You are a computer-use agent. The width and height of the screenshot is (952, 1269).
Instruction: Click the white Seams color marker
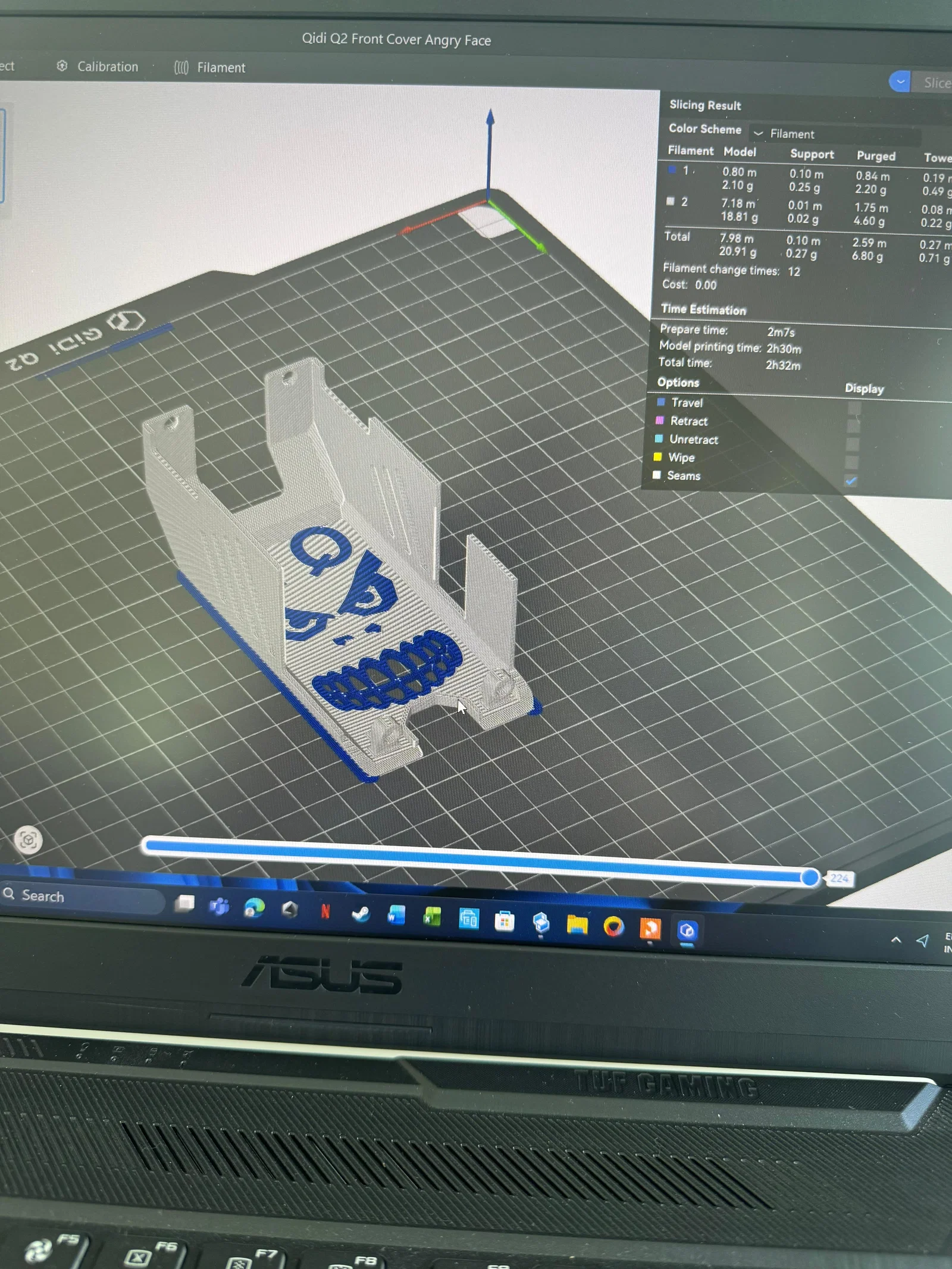coord(656,475)
